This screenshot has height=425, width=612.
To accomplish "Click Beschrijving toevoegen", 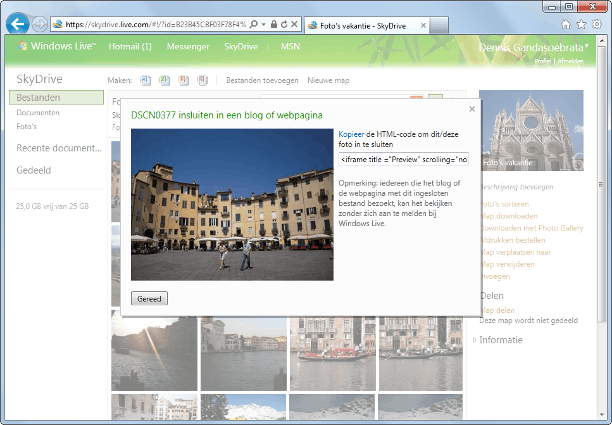I will (x=516, y=187).
